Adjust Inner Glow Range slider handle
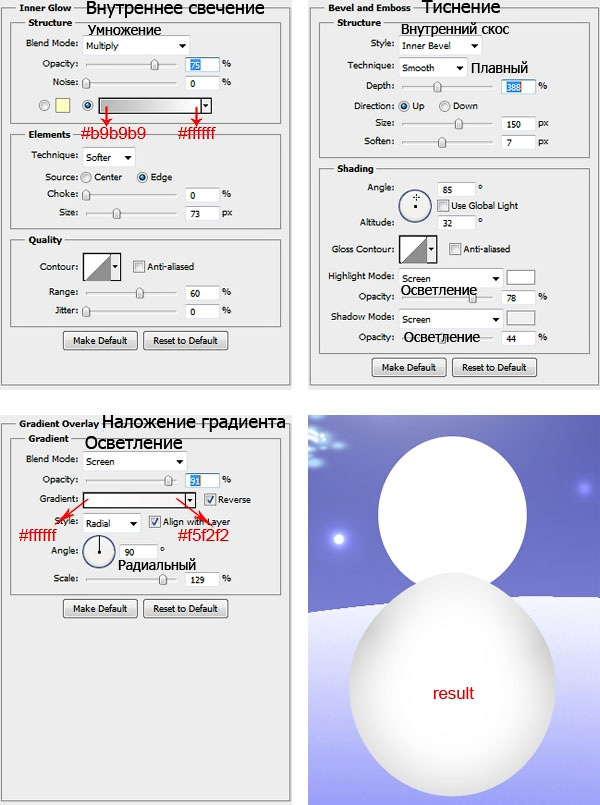Viewport: 600px width, 805px height. point(140,293)
